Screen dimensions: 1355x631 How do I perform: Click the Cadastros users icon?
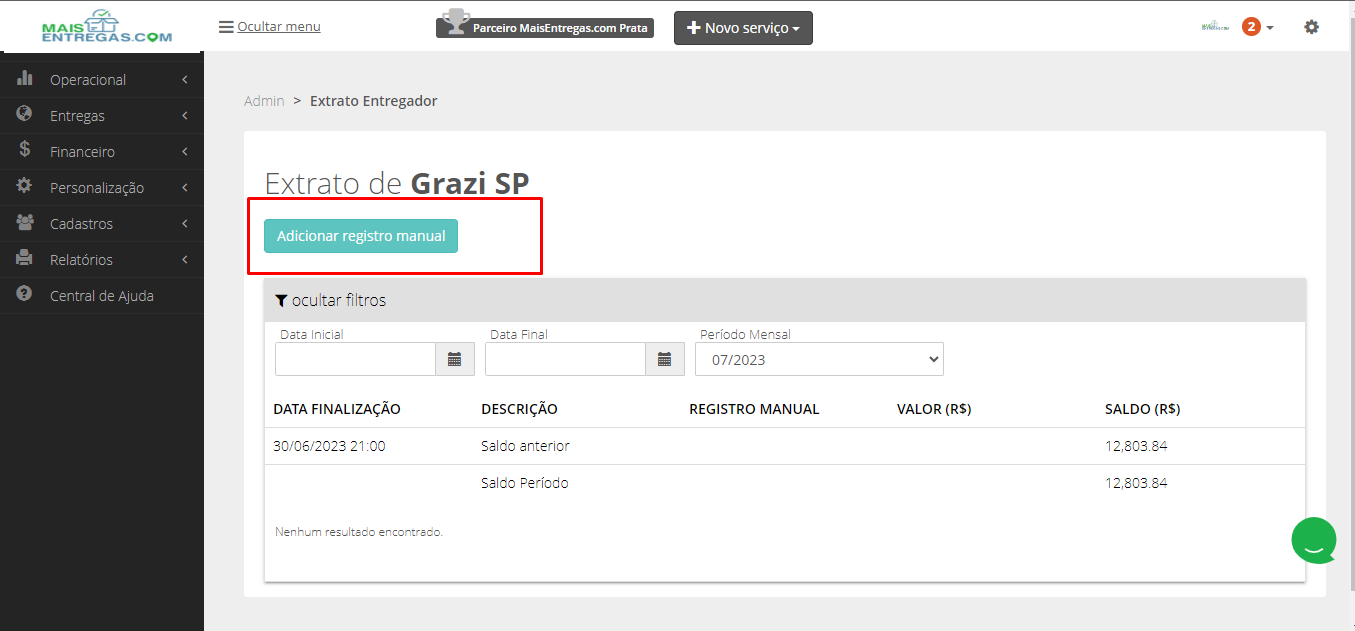tap(25, 223)
